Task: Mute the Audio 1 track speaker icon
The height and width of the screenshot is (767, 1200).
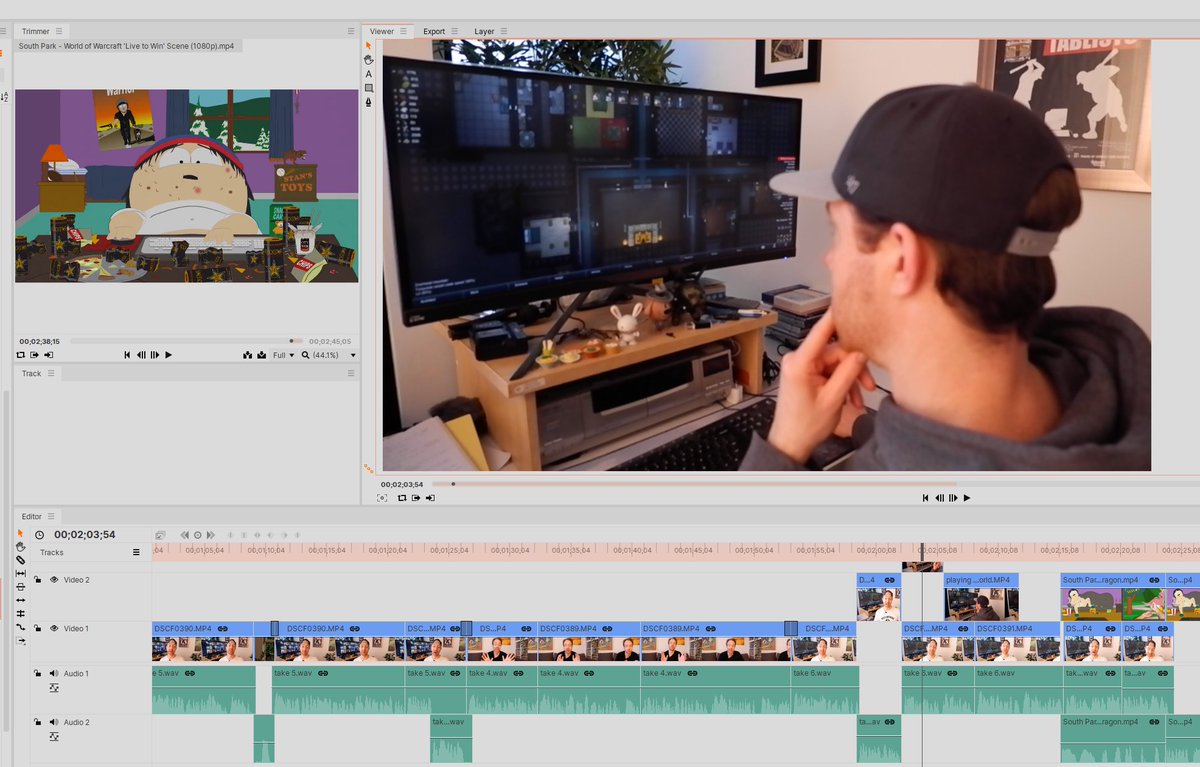Action: pos(54,672)
